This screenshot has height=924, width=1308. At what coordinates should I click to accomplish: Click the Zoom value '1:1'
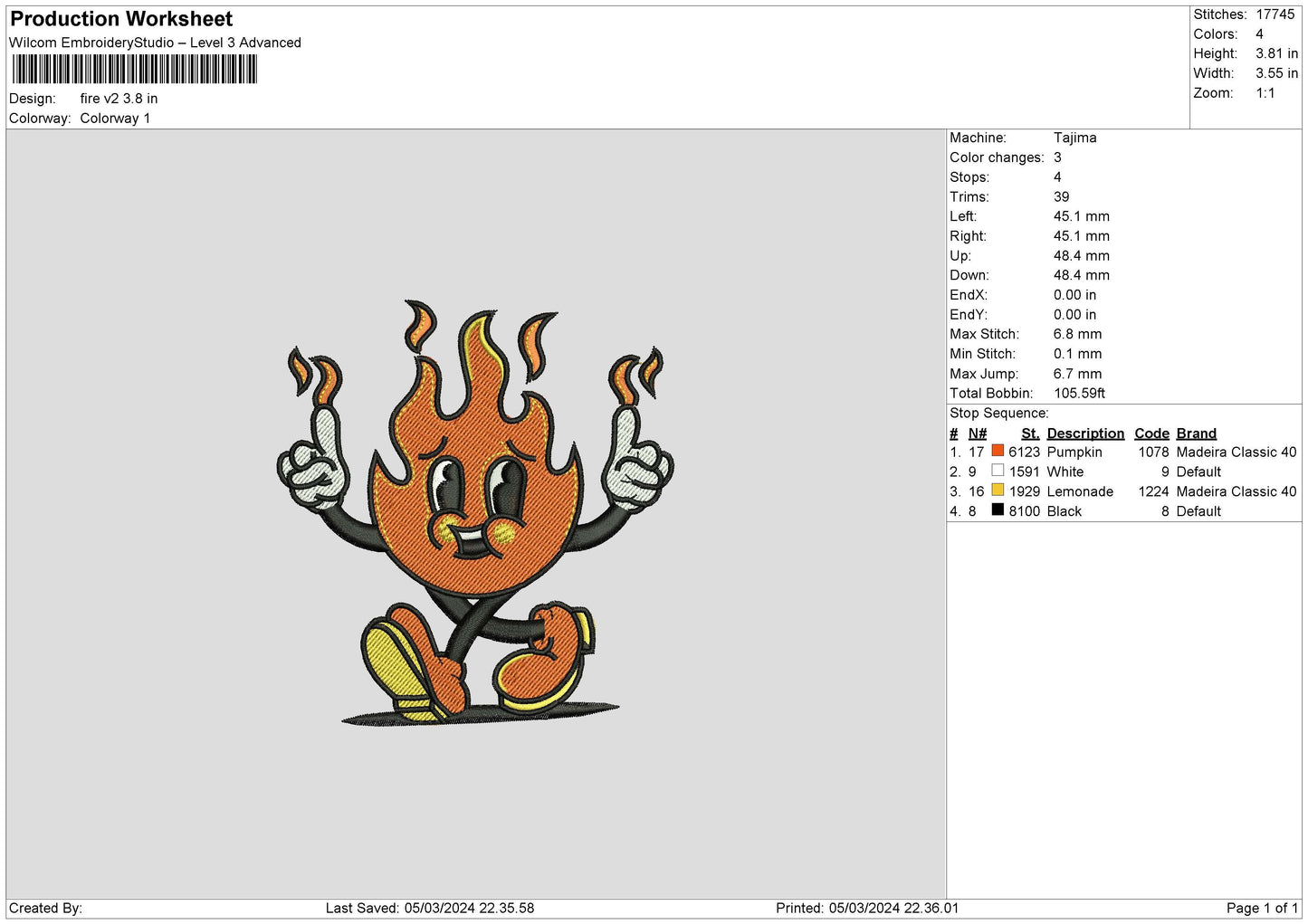[1265, 93]
